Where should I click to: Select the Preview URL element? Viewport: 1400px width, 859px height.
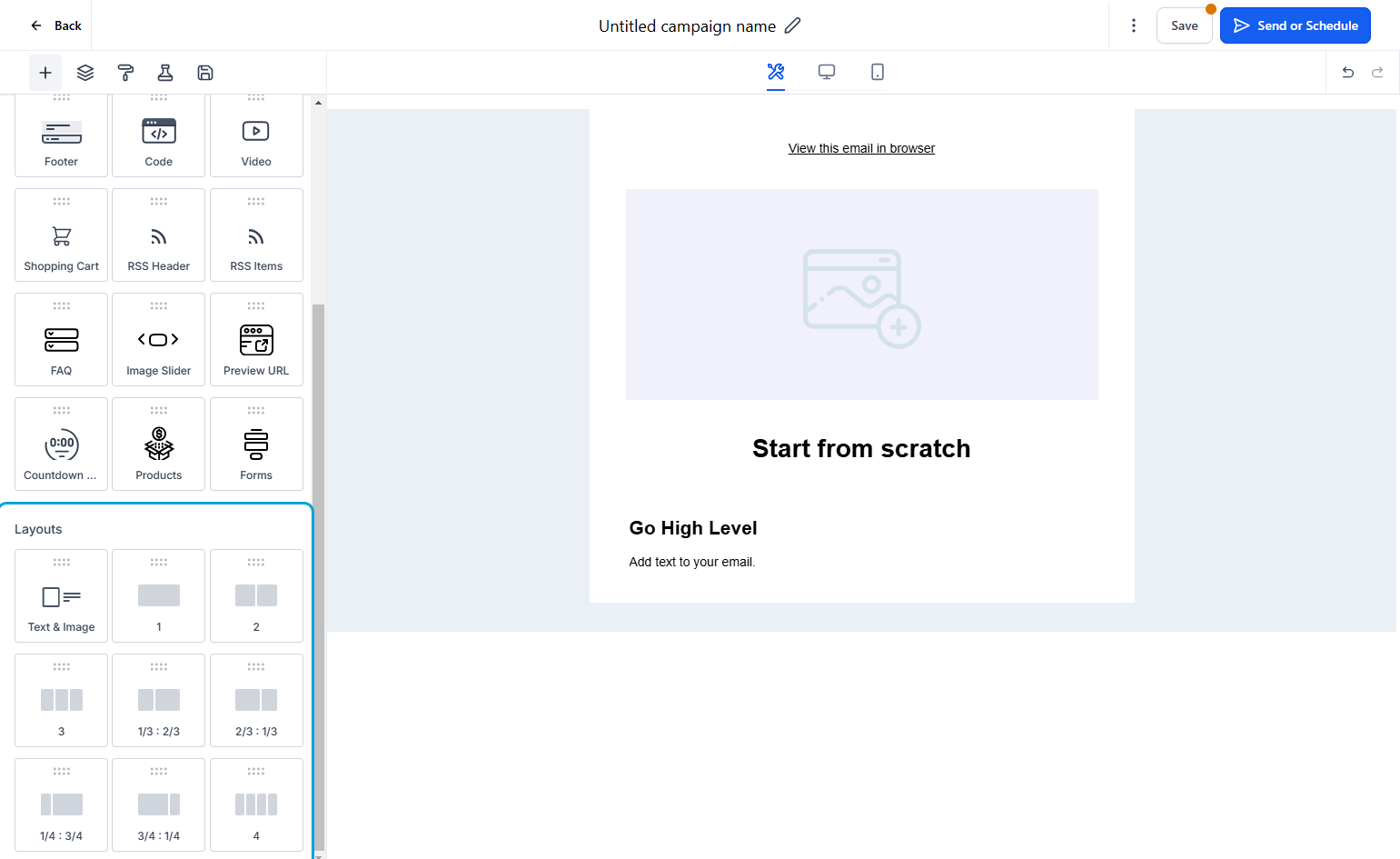click(x=256, y=339)
